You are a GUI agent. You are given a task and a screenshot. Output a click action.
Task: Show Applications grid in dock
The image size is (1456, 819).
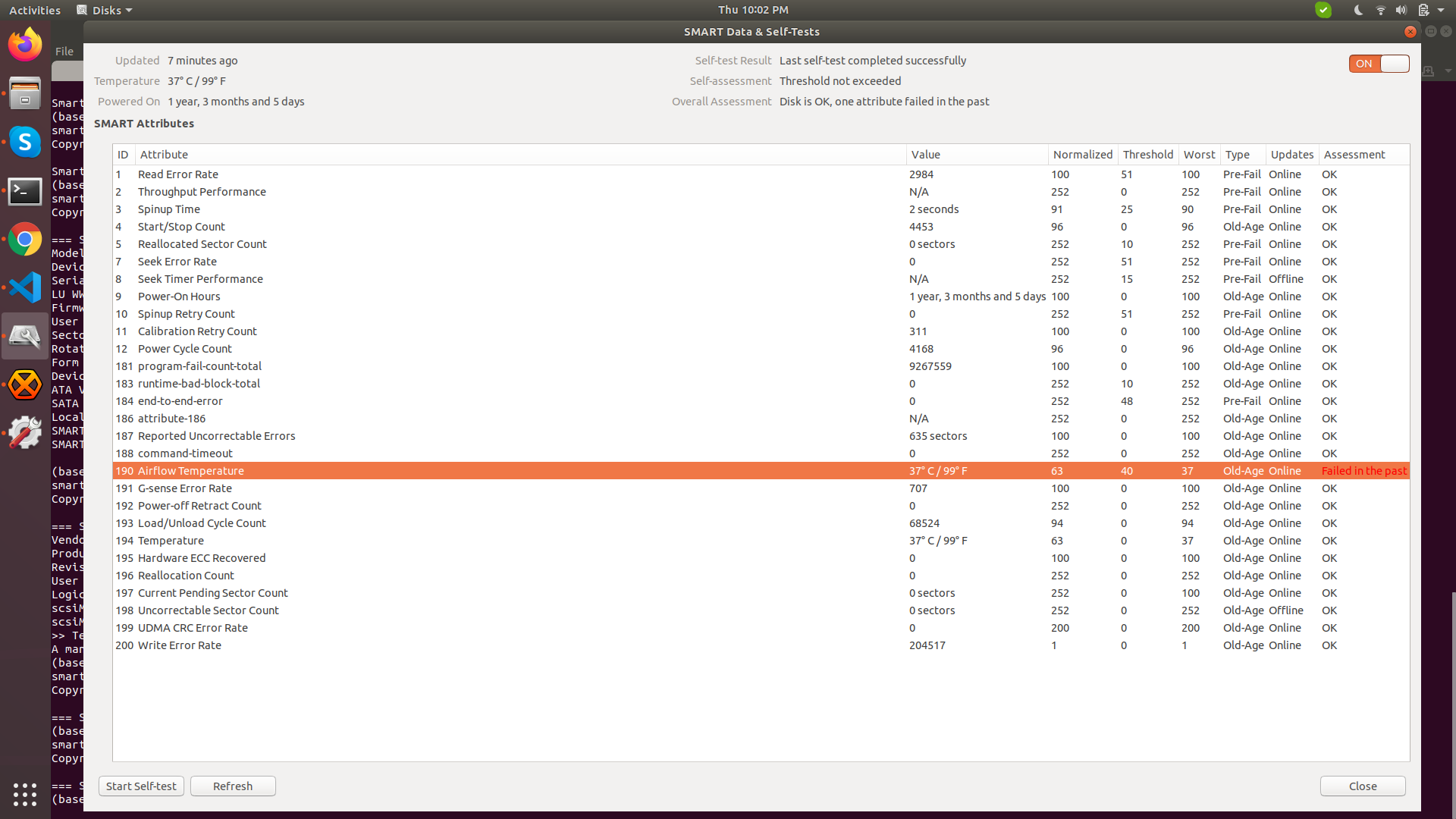coord(25,794)
